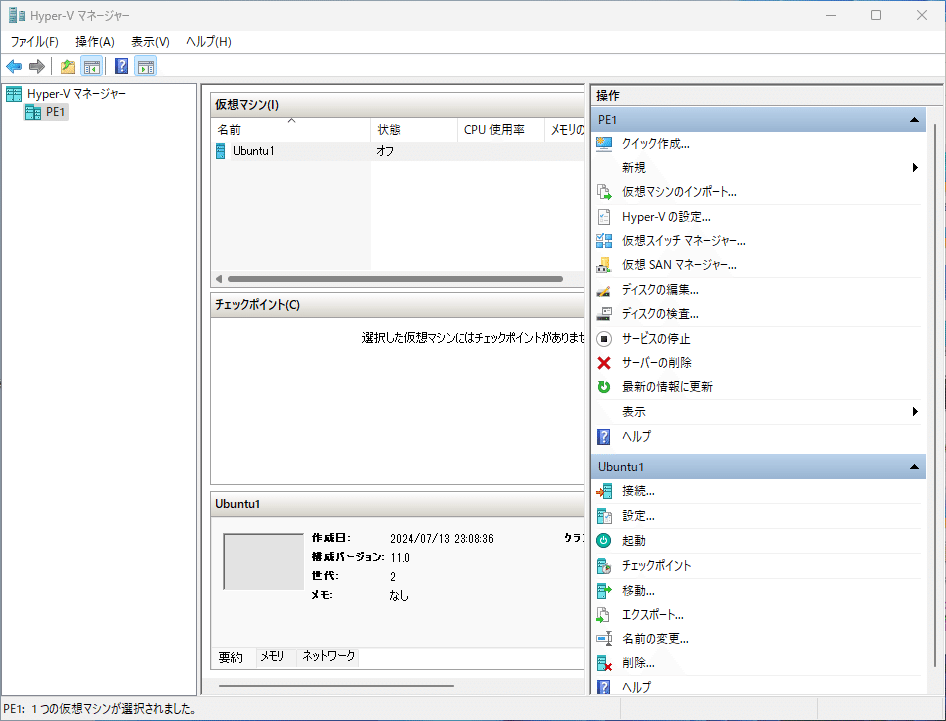The image size is (946, 721).
Task: Select the Hyper-V マネージャー tree root
Action: [x=76, y=94]
